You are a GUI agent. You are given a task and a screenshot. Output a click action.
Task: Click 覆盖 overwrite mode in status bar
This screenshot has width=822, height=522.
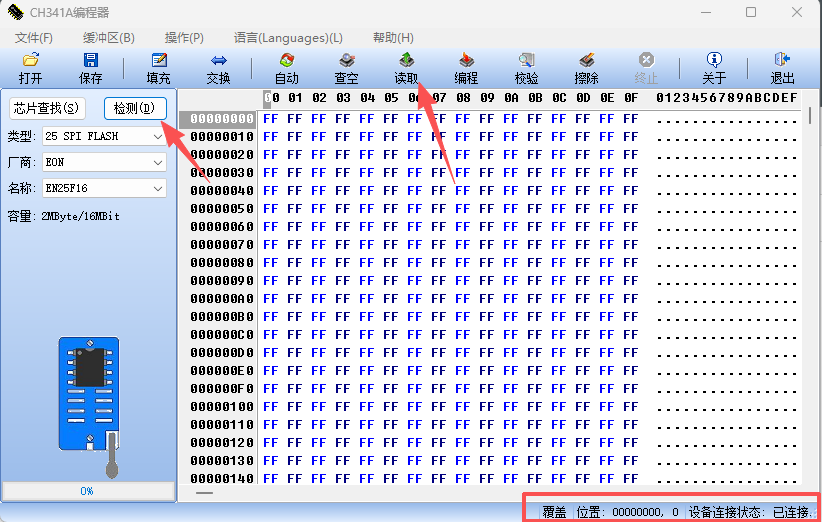click(x=554, y=512)
